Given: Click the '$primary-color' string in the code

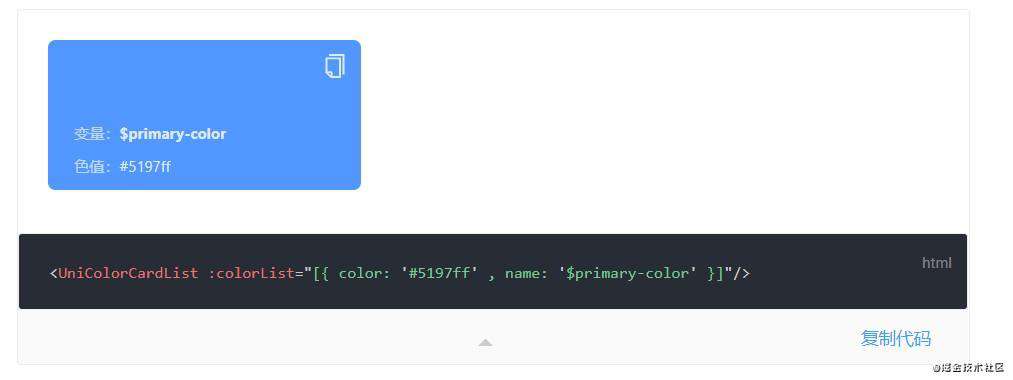Looking at the screenshot, I should pos(628,273).
